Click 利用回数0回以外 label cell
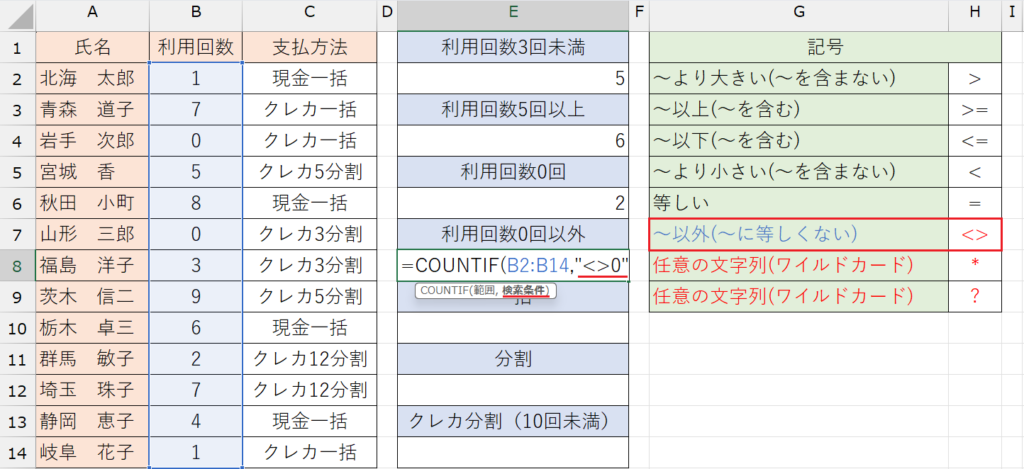This screenshot has height=469, width=1024. (513, 234)
